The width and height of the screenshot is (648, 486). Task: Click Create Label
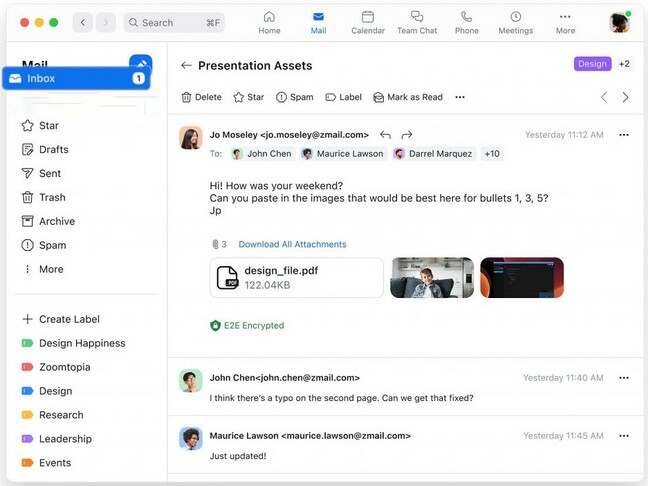(61, 319)
